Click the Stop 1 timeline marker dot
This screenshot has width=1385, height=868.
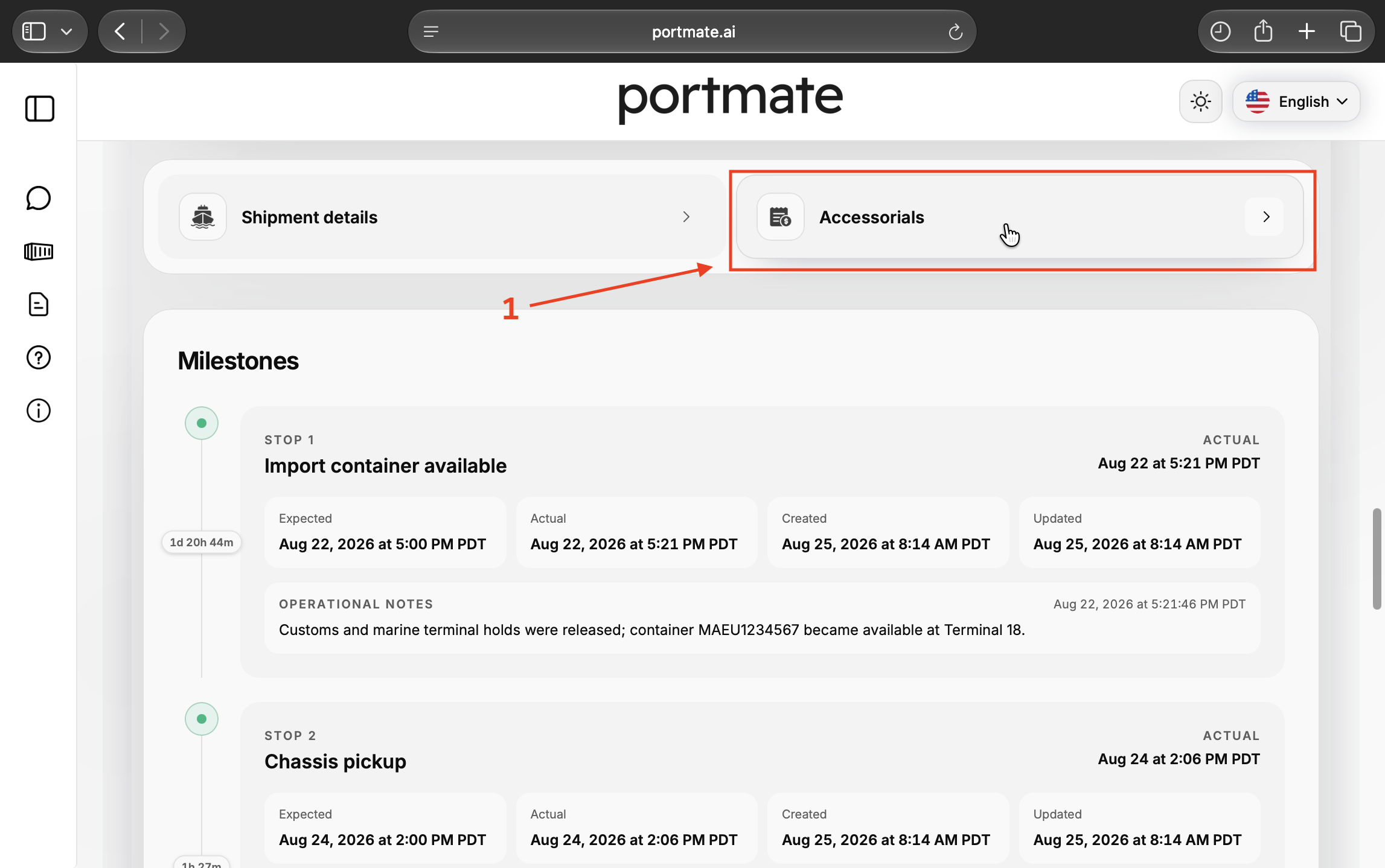[202, 423]
